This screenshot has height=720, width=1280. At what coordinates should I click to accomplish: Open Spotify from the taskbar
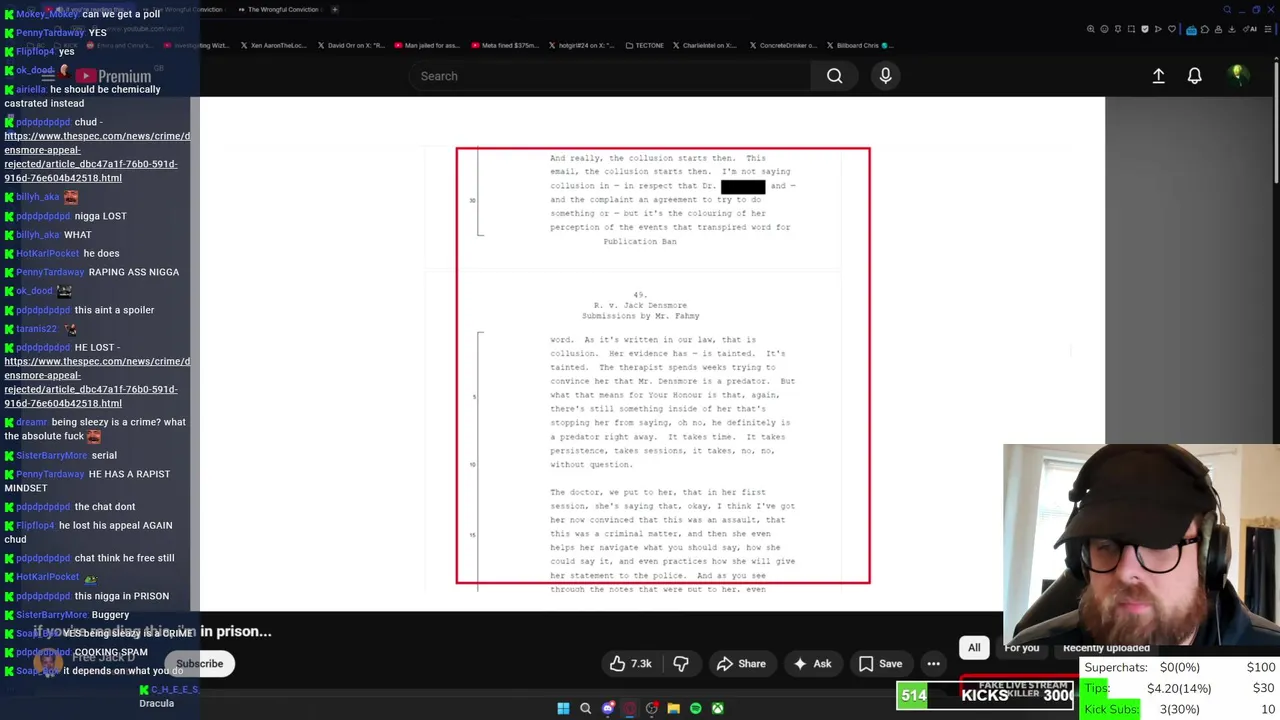coord(696,708)
